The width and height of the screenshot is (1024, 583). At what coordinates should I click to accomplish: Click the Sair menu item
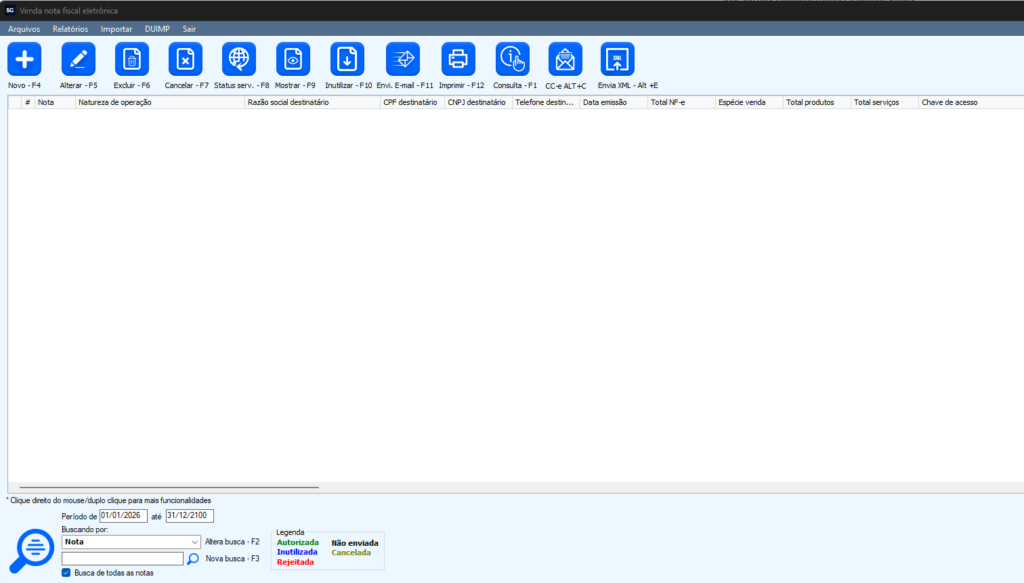point(189,29)
